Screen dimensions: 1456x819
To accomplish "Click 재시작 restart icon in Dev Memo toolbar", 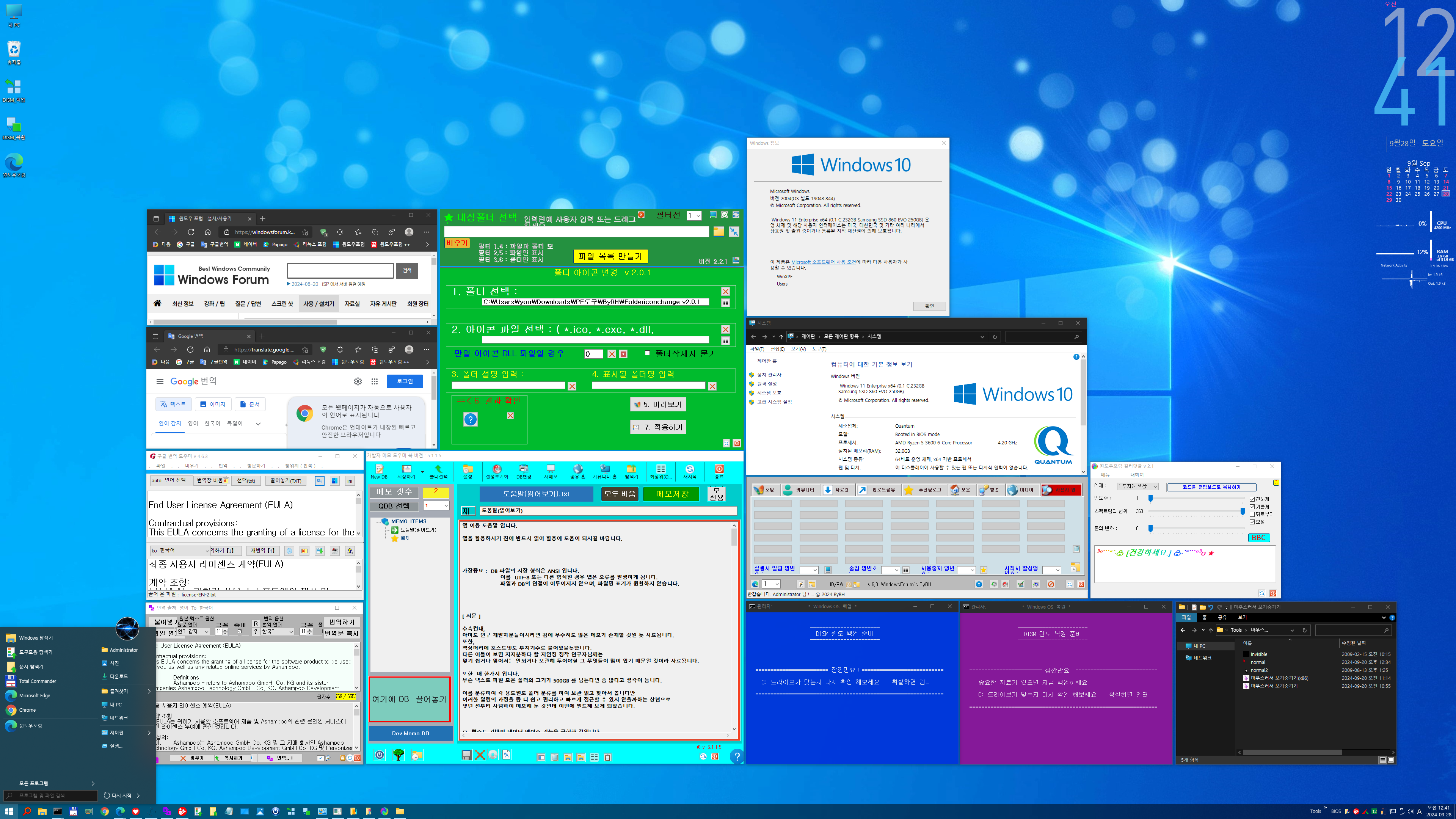I will pos(690,471).
